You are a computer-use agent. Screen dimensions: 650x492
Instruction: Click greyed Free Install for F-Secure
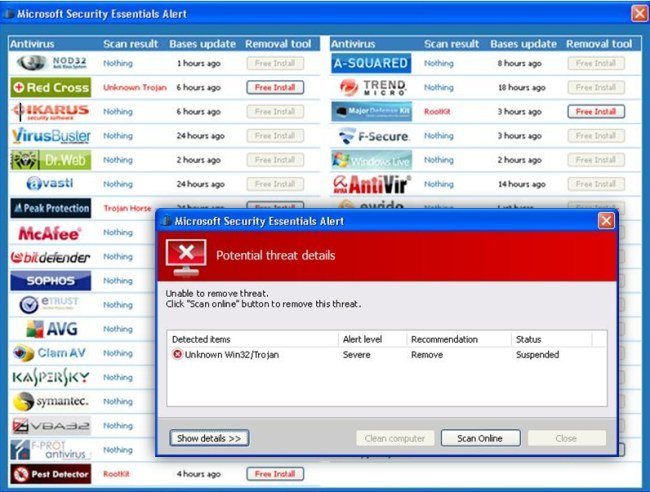pyautogui.click(x=596, y=136)
